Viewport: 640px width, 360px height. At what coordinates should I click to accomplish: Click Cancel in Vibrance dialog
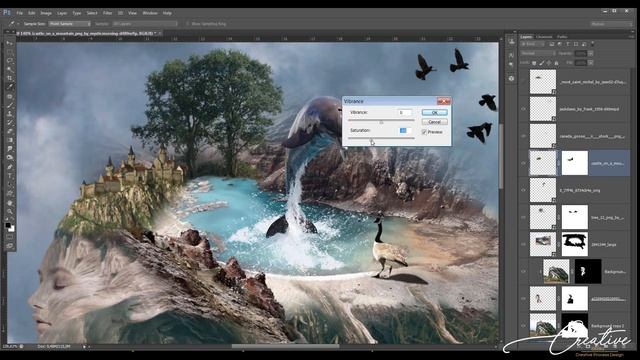coord(434,122)
